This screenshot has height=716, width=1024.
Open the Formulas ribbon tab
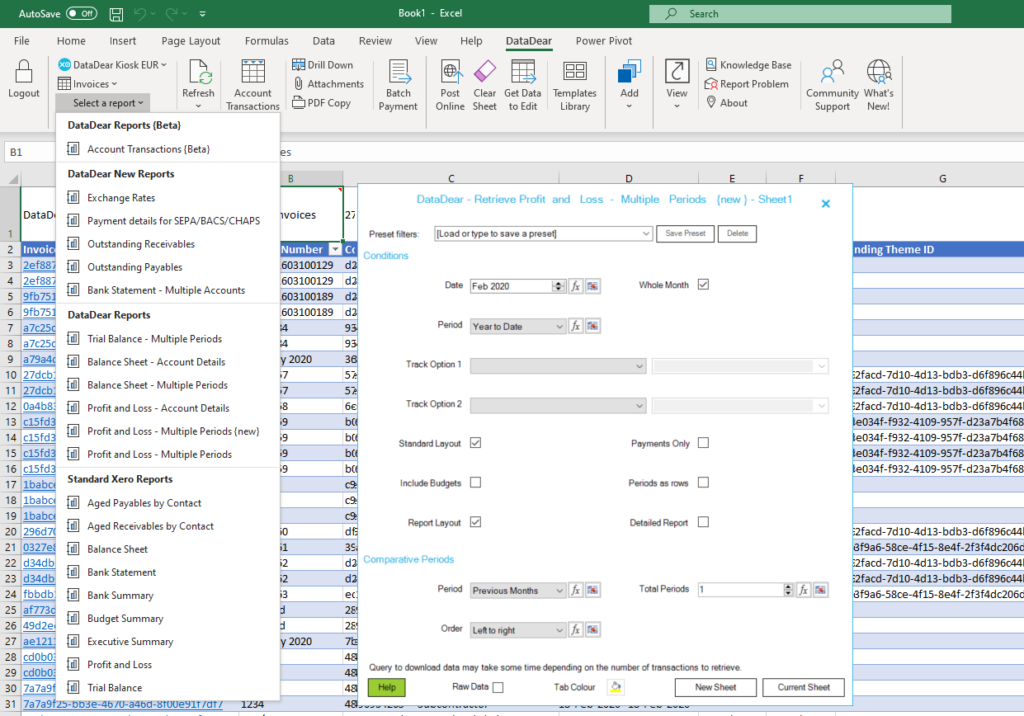266,41
